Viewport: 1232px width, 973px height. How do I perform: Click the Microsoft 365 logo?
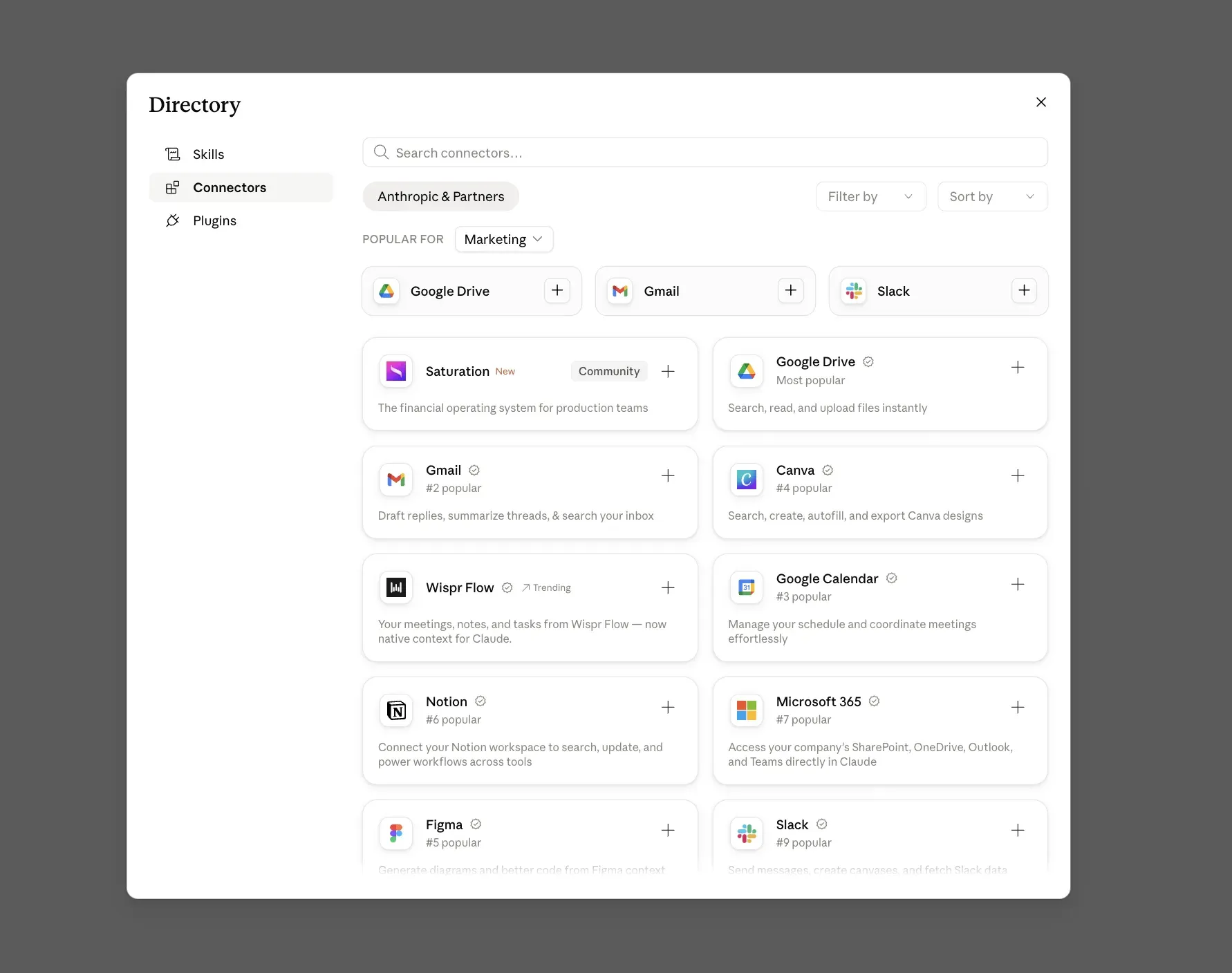tap(747, 710)
